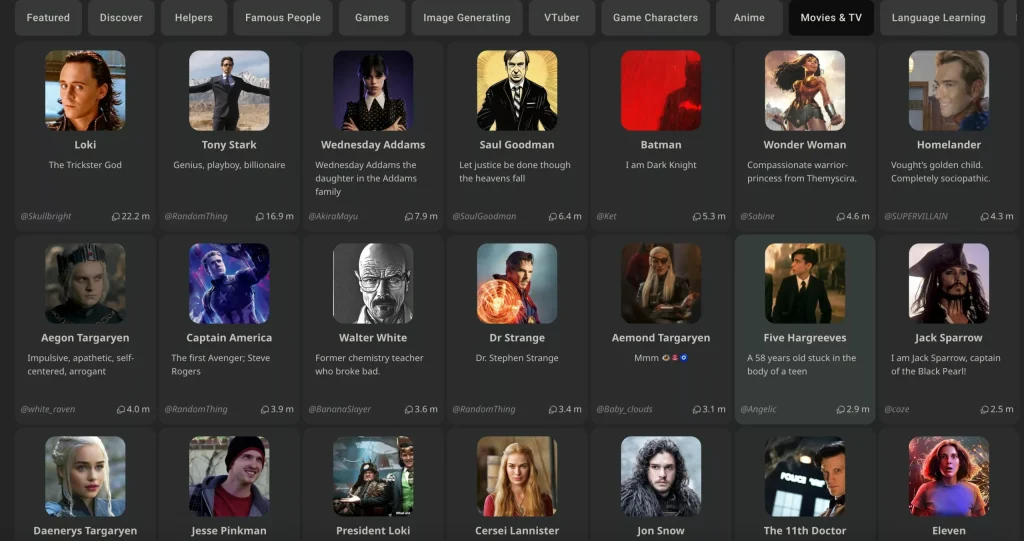Select the Game Characters tab
The image size is (1024, 541).
point(655,18)
